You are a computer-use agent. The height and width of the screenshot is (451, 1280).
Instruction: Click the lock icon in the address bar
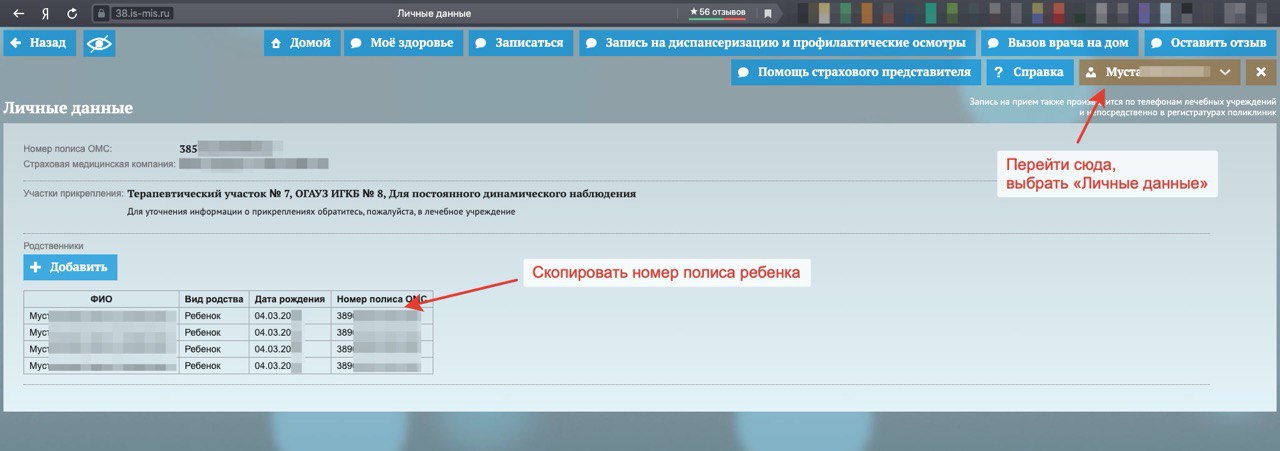[100, 14]
